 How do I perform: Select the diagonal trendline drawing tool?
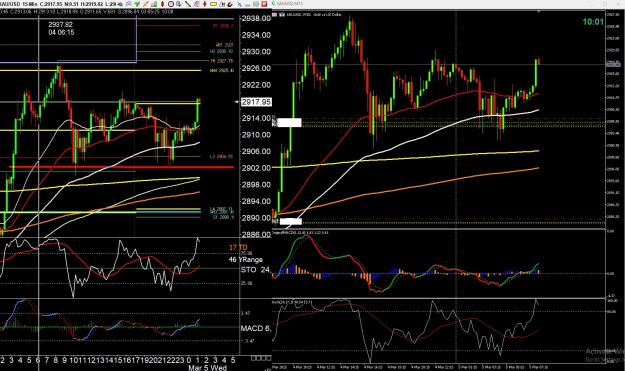pyautogui.click(x=188, y=4)
